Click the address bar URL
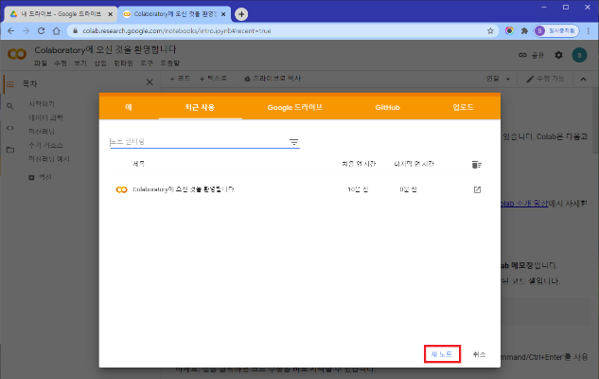Viewport: 599px width, 379px height. pos(176,31)
